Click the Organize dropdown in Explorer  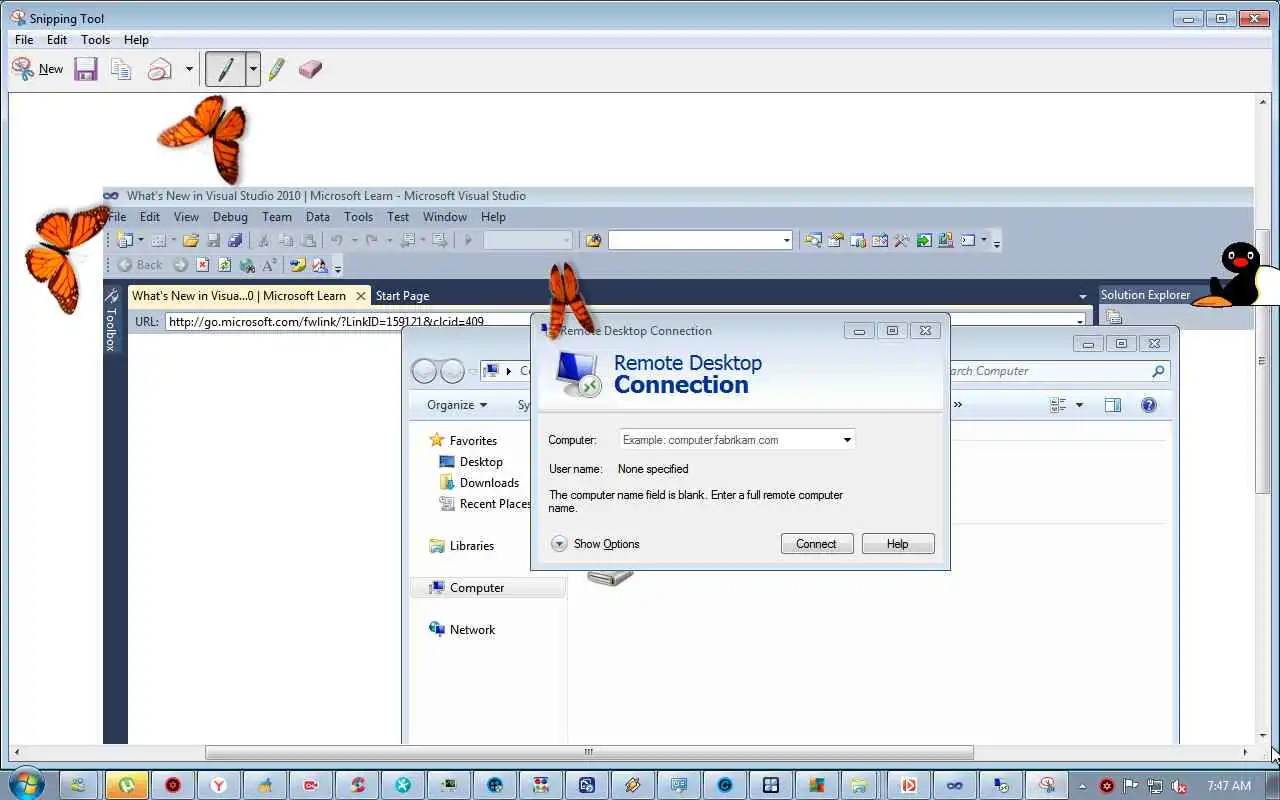point(457,405)
